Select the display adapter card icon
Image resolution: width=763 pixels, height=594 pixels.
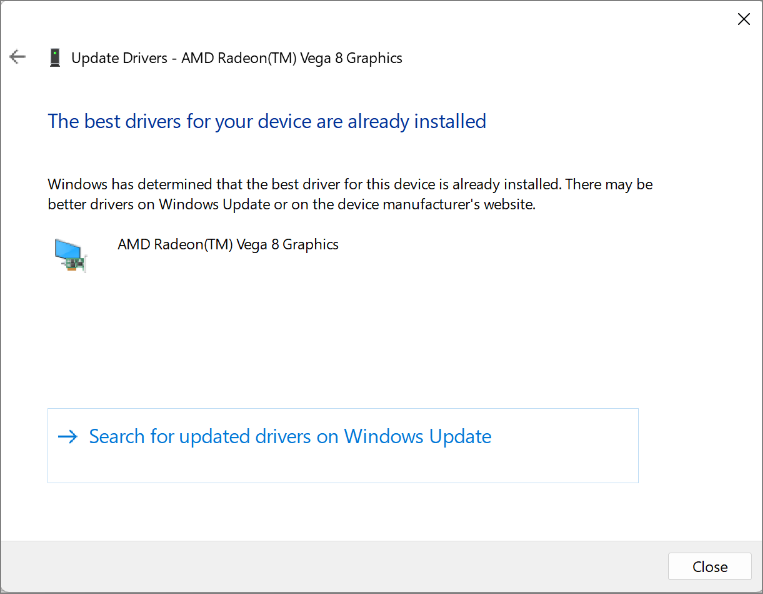70,255
